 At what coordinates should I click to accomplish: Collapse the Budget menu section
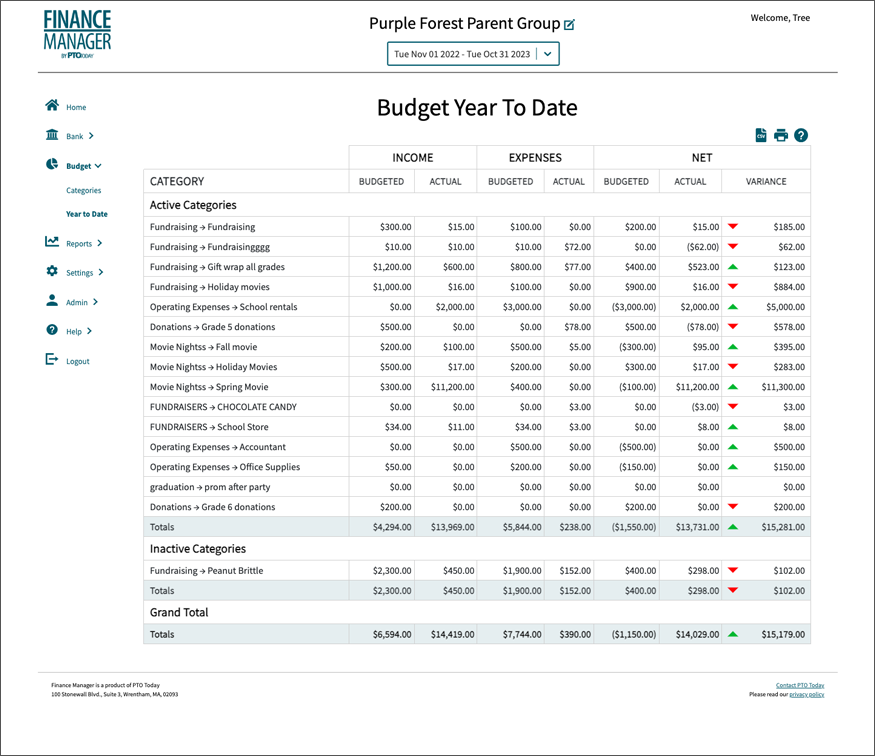click(98, 166)
